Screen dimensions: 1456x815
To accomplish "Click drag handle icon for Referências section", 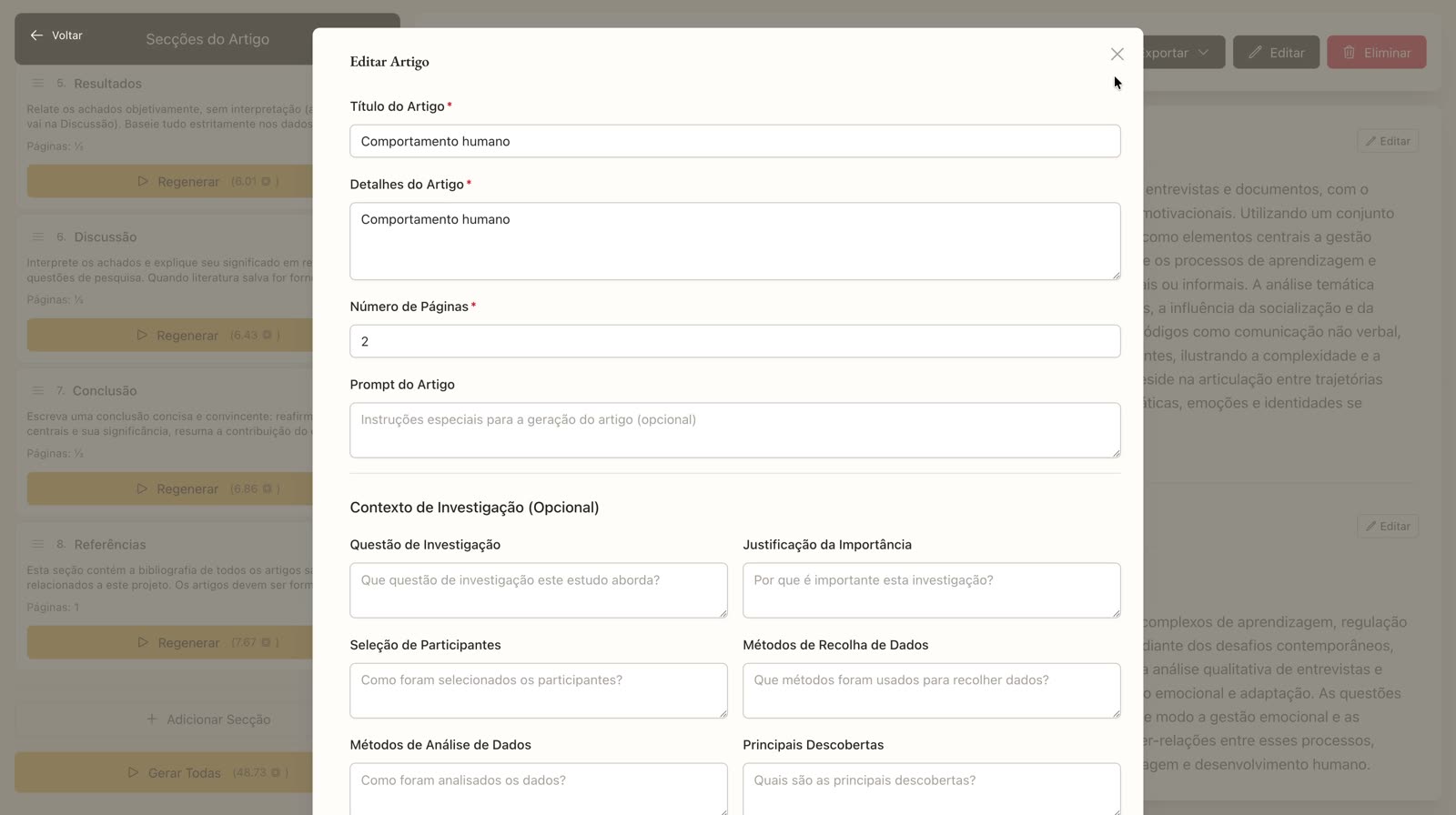I will pyautogui.click(x=38, y=544).
